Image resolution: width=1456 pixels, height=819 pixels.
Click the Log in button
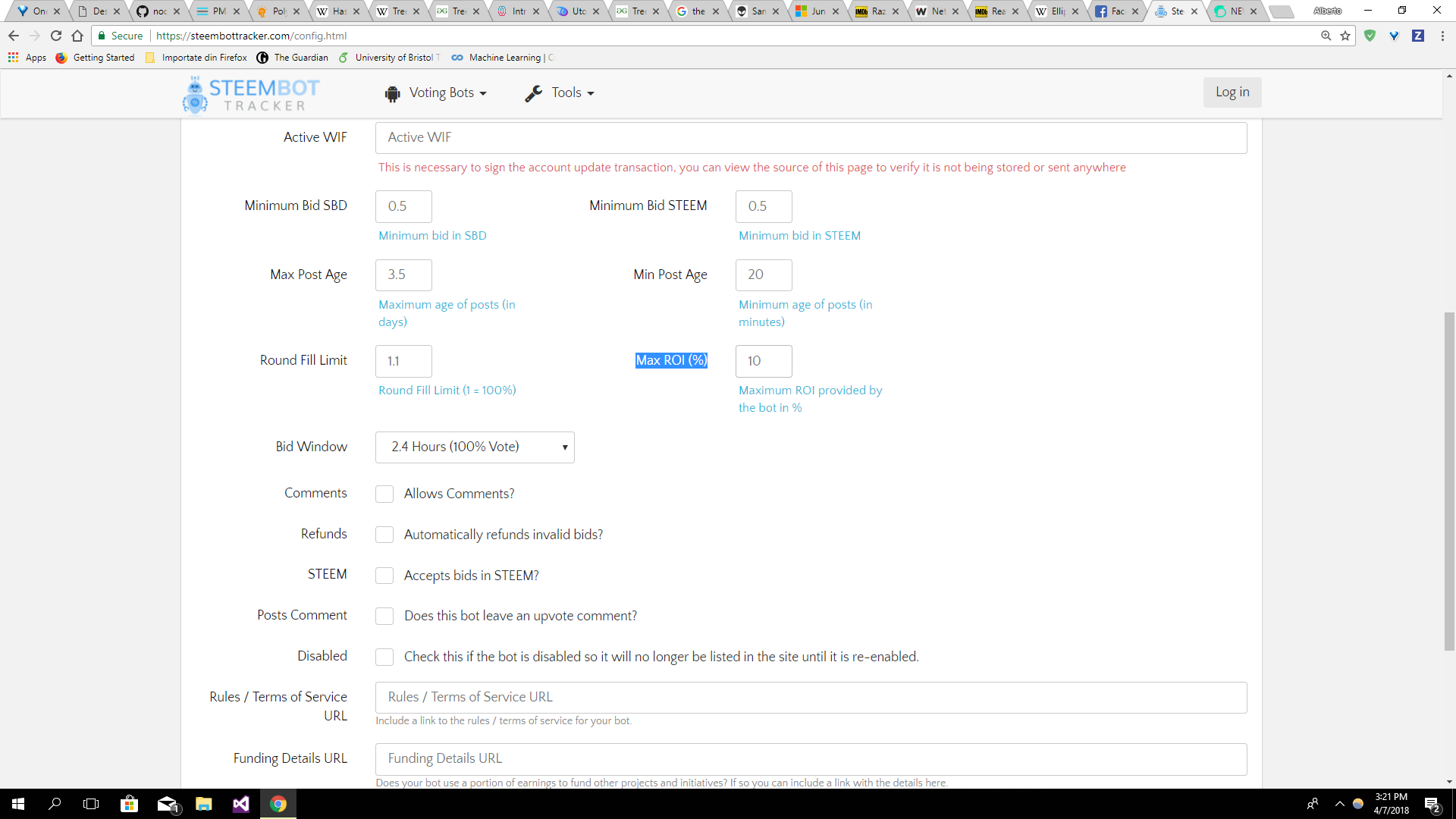point(1232,92)
